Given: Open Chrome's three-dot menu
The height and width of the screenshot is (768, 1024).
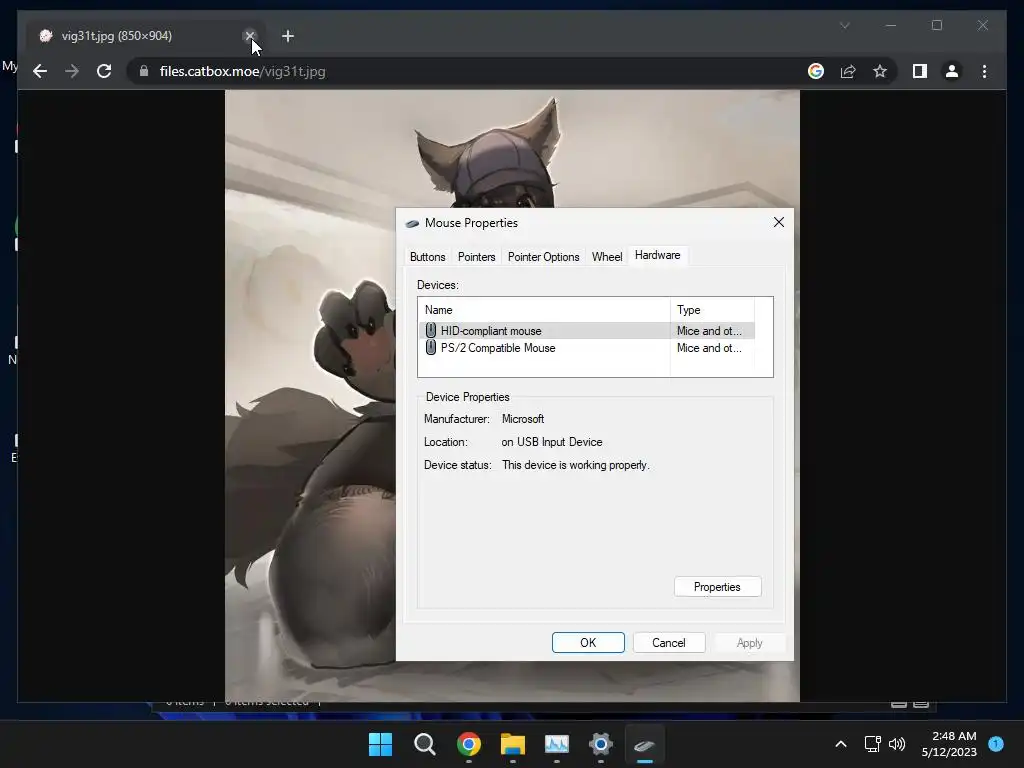Looking at the screenshot, I should (984, 71).
